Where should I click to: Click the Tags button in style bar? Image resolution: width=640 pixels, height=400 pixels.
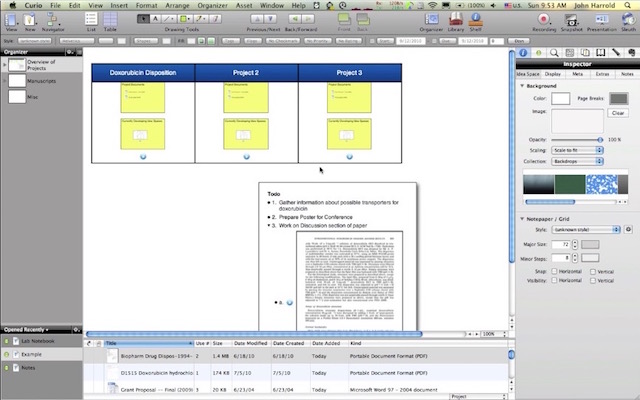pos(231,41)
